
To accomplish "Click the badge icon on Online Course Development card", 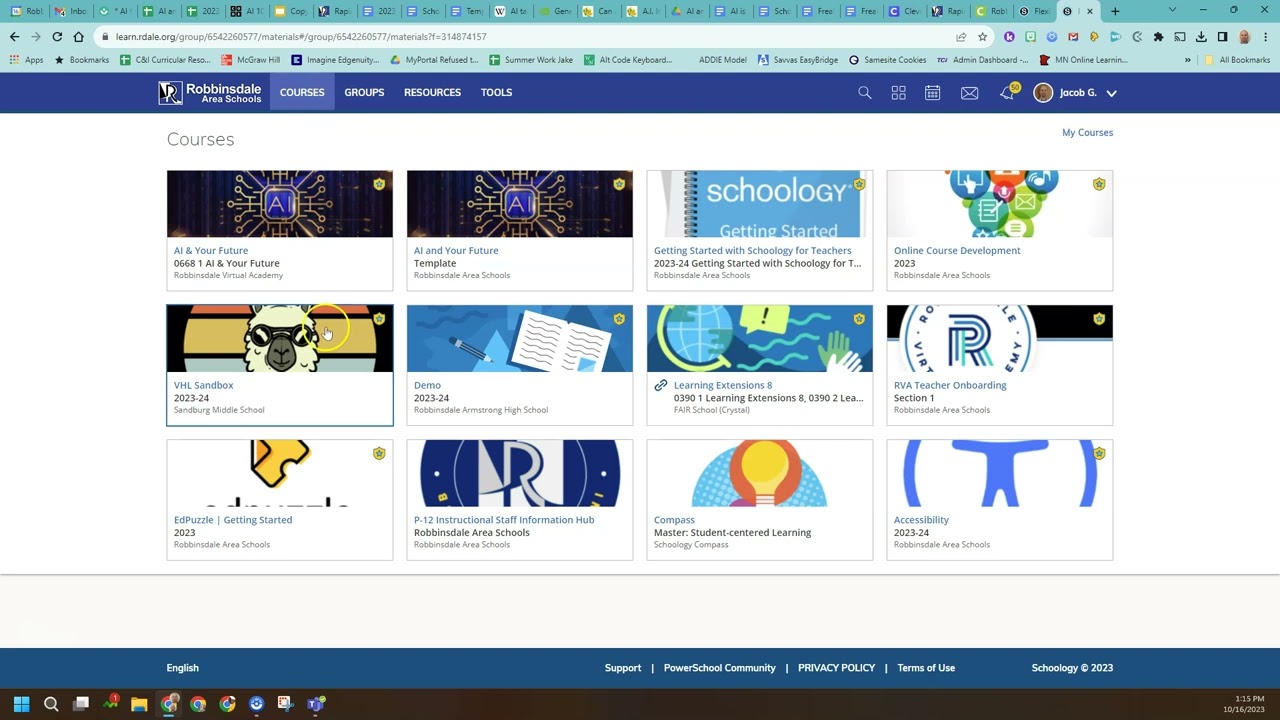I will [1099, 184].
